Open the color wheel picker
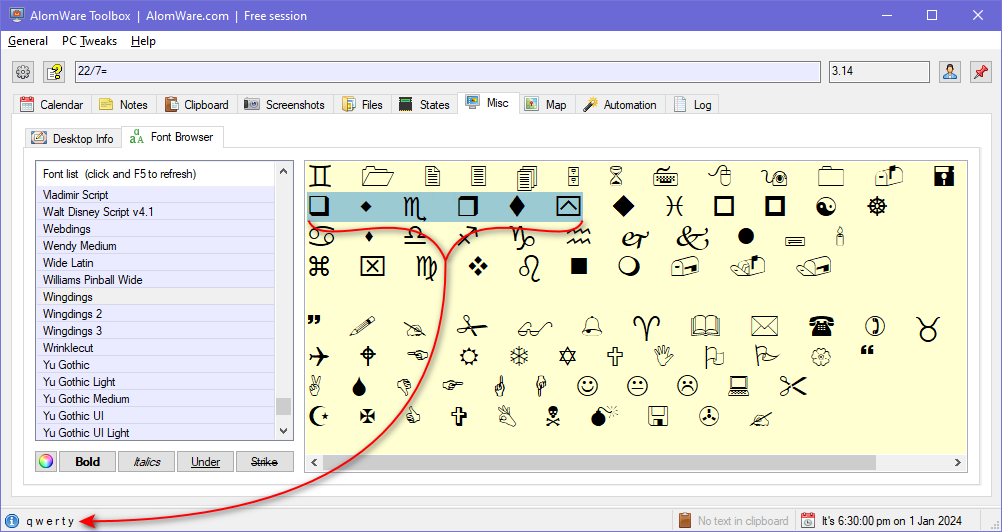Viewport: 1002px width, 532px height. (x=46, y=461)
